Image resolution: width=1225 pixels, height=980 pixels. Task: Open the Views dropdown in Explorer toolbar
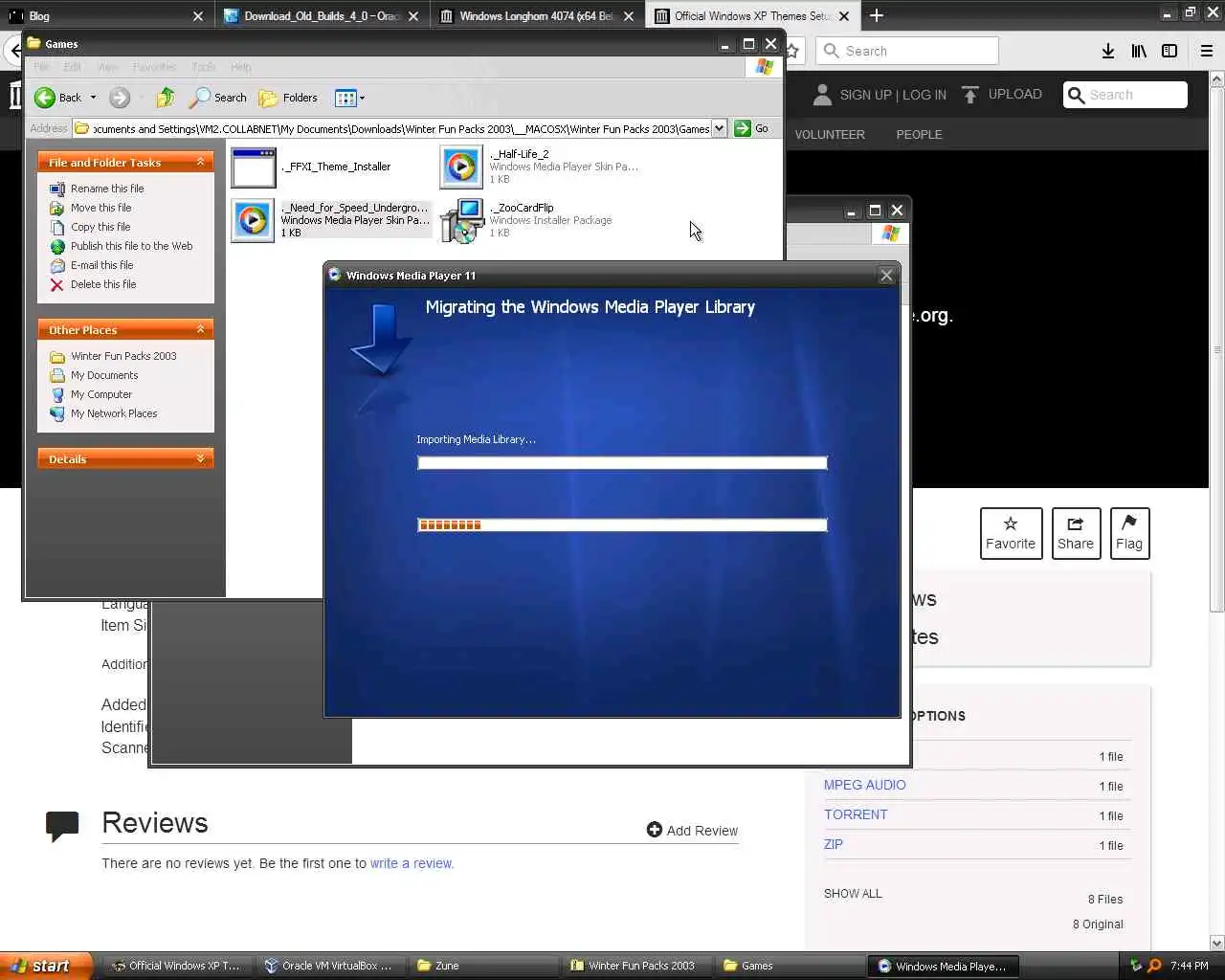point(349,98)
